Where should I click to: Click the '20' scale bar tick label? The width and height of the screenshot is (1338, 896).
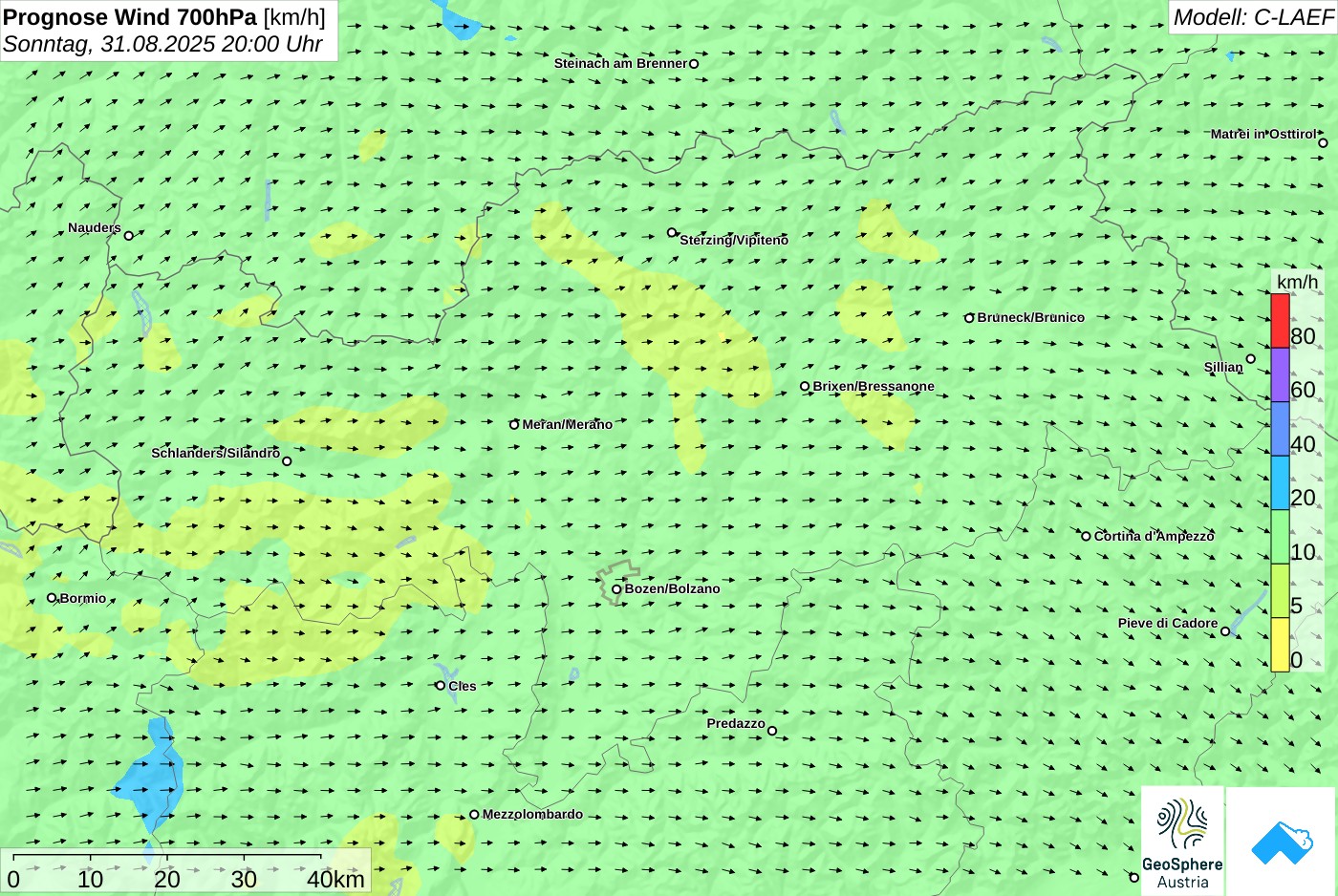(167, 879)
